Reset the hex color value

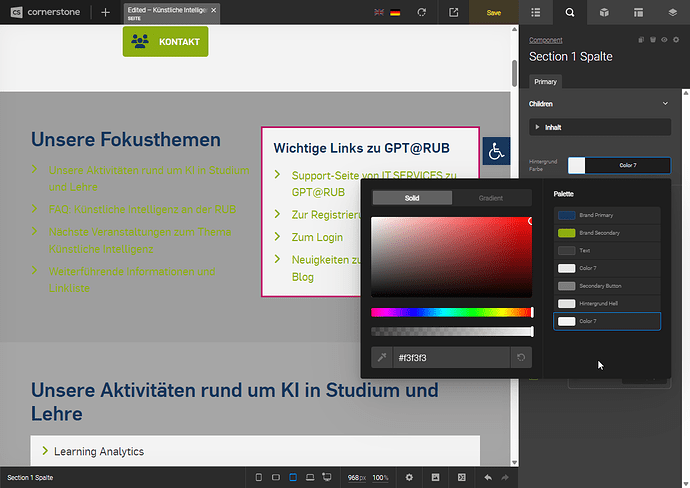(521, 357)
